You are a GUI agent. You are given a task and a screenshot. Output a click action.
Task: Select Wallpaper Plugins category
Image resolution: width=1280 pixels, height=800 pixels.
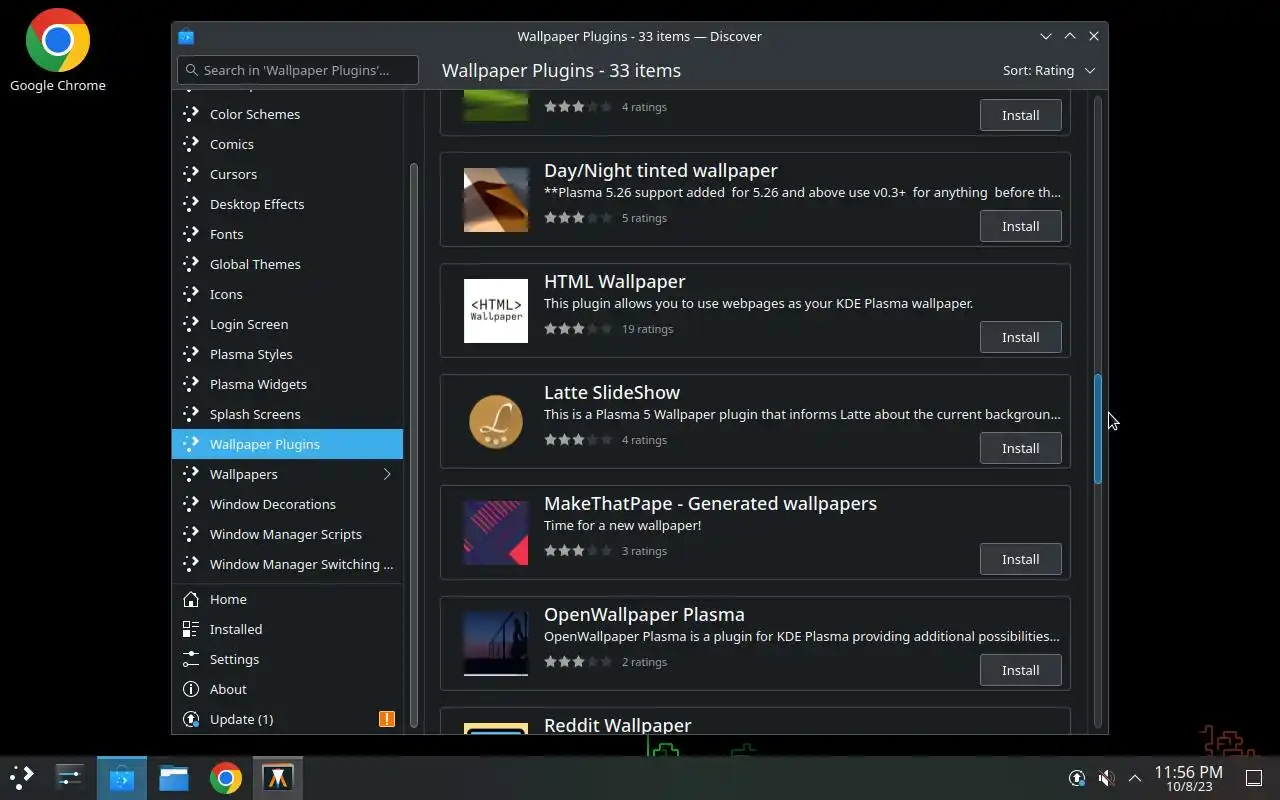(x=287, y=444)
